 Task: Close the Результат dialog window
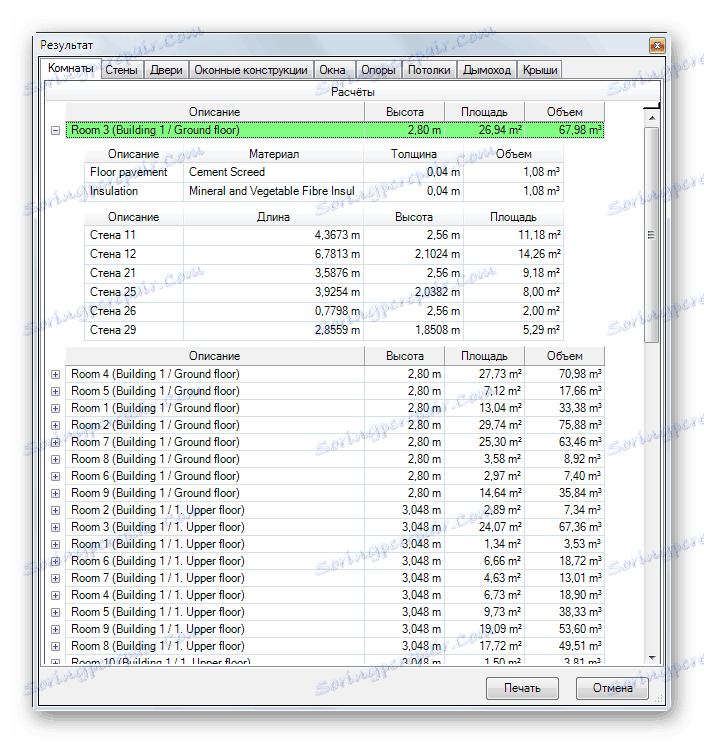tap(657, 46)
